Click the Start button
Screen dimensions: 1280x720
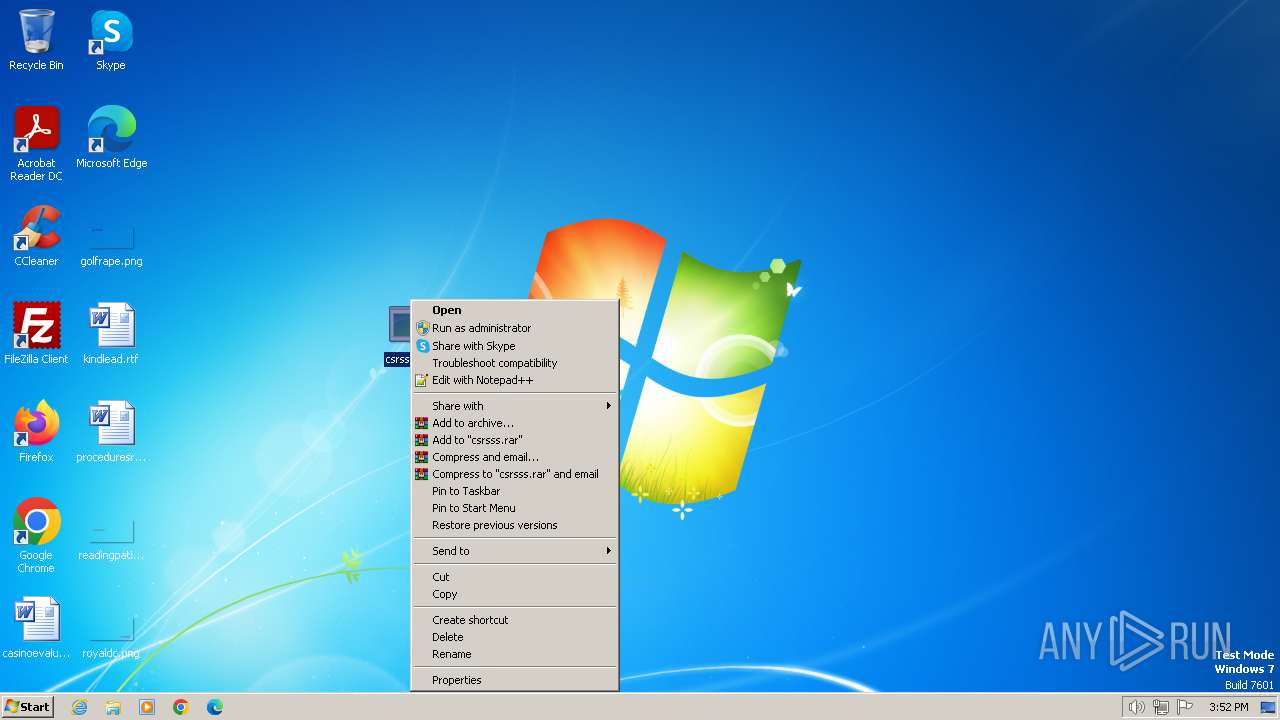pyautogui.click(x=27, y=707)
